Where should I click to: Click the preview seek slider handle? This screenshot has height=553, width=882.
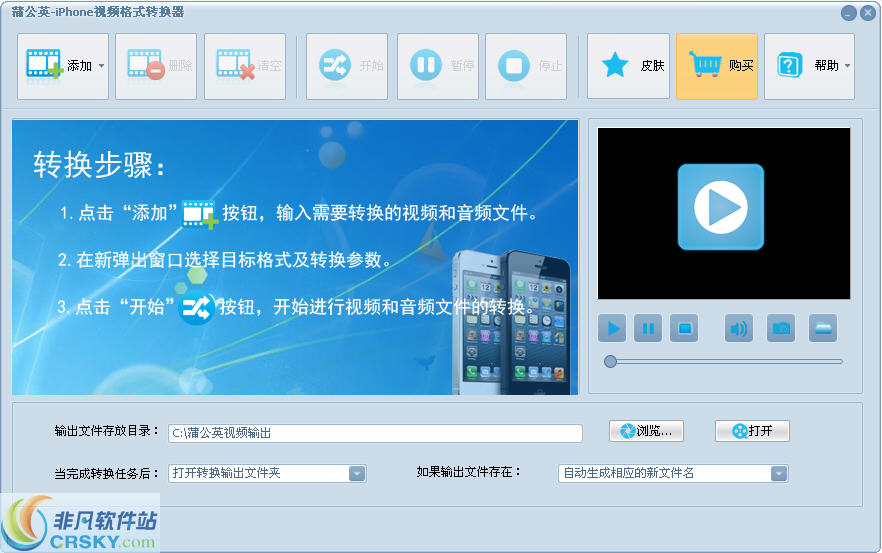(610, 361)
